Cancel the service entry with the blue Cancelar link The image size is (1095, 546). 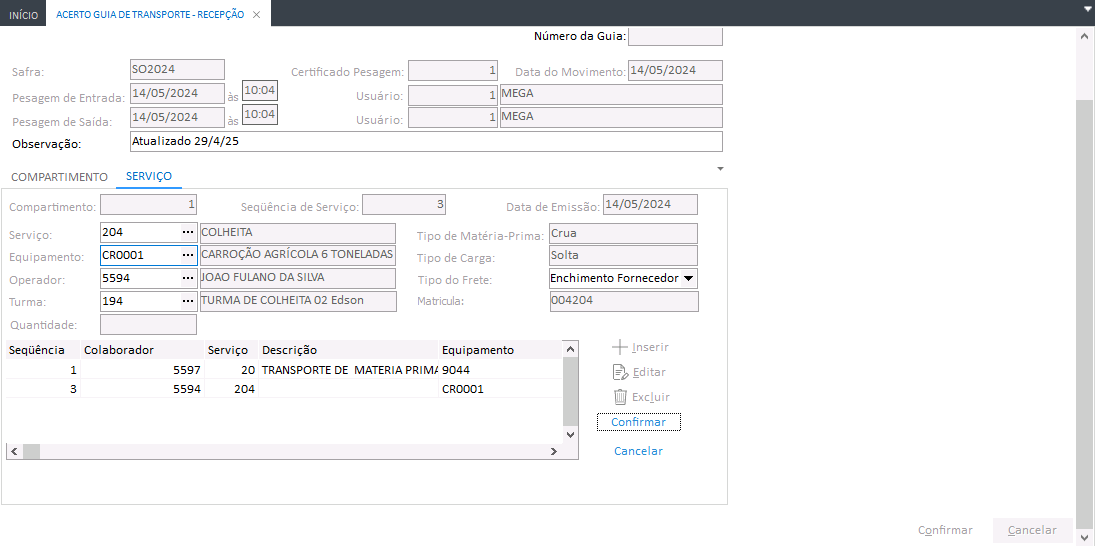click(x=638, y=451)
